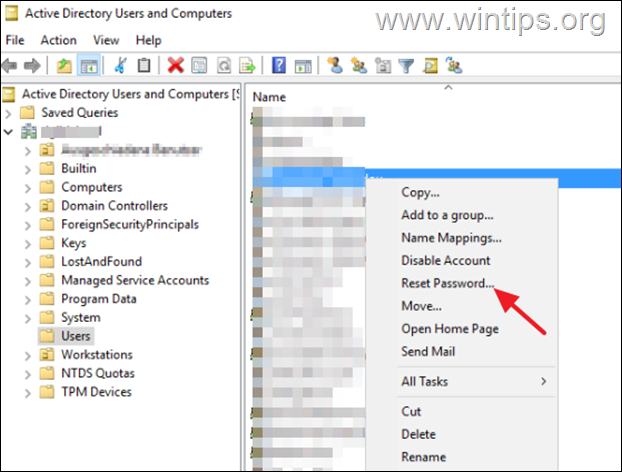Open the File menu
This screenshot has height=472, width=622.
point(15,40)
